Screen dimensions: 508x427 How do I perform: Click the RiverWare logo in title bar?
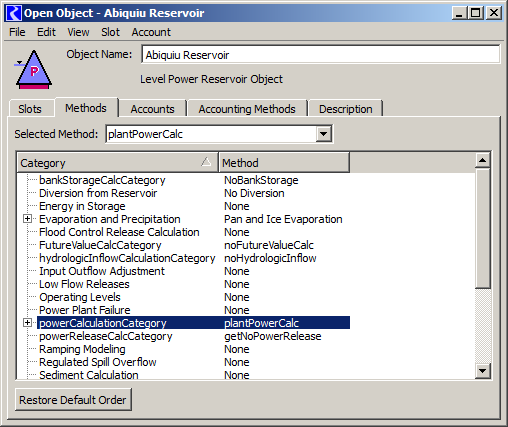click(x=14, y=13)
